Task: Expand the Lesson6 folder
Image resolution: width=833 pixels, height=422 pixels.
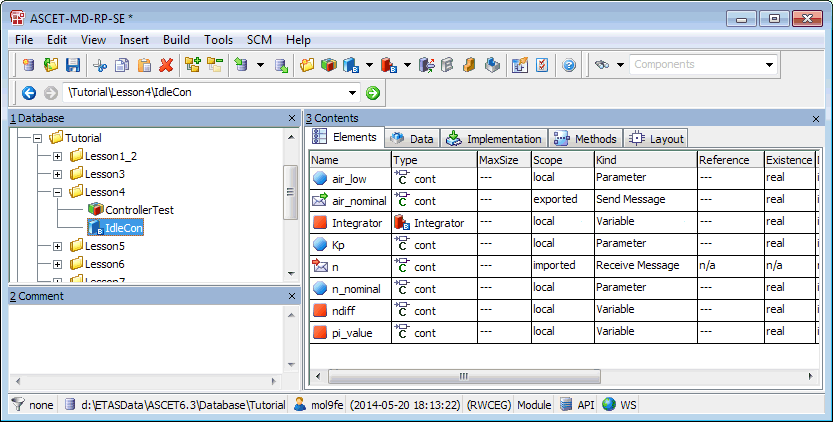Action: (x=57, y=265)
